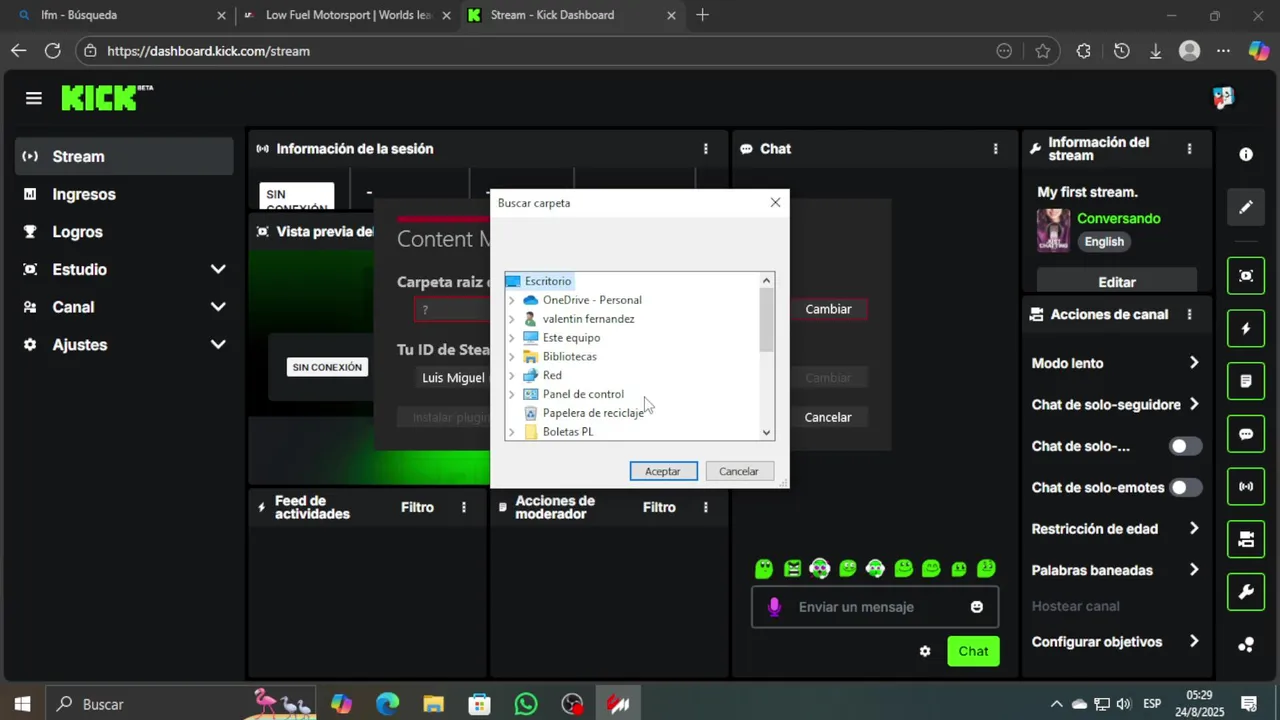1280x720 pixels.
Task: Expand the Estudio sidebar section
Action: click(218, 269)
